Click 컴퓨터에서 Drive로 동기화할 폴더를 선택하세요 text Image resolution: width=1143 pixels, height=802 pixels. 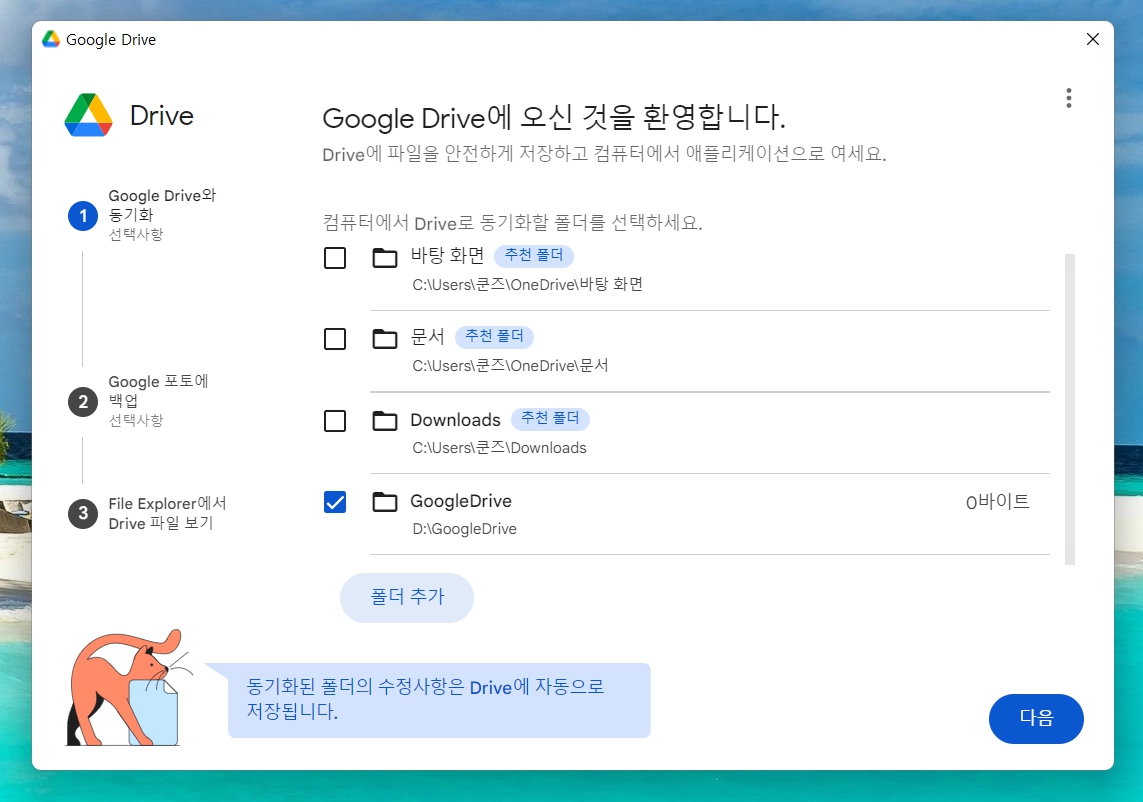pos(512,222)
